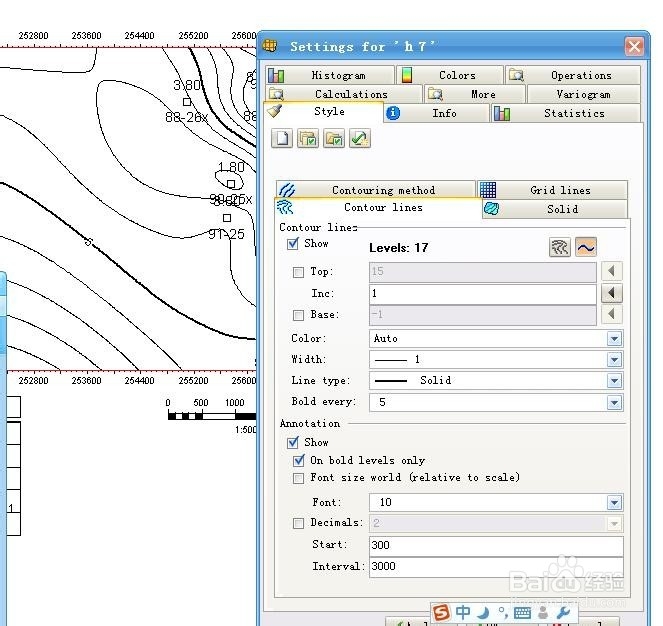Uncheck On bold levels only
Viewport: 663px width, 626px height.
coord(299,460)
